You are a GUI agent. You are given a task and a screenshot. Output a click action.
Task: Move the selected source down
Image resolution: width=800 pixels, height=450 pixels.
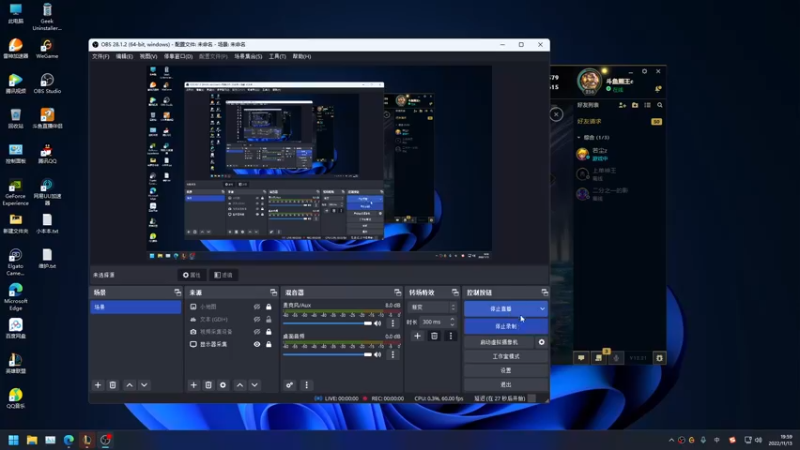click(255, 385)
